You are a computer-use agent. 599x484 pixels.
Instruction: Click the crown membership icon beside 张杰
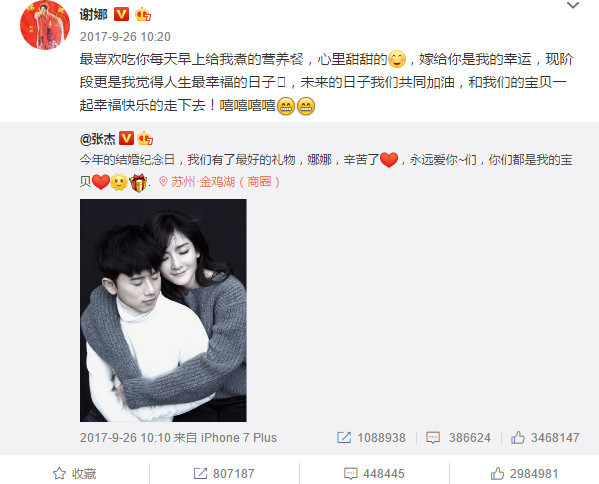[145, 138]
